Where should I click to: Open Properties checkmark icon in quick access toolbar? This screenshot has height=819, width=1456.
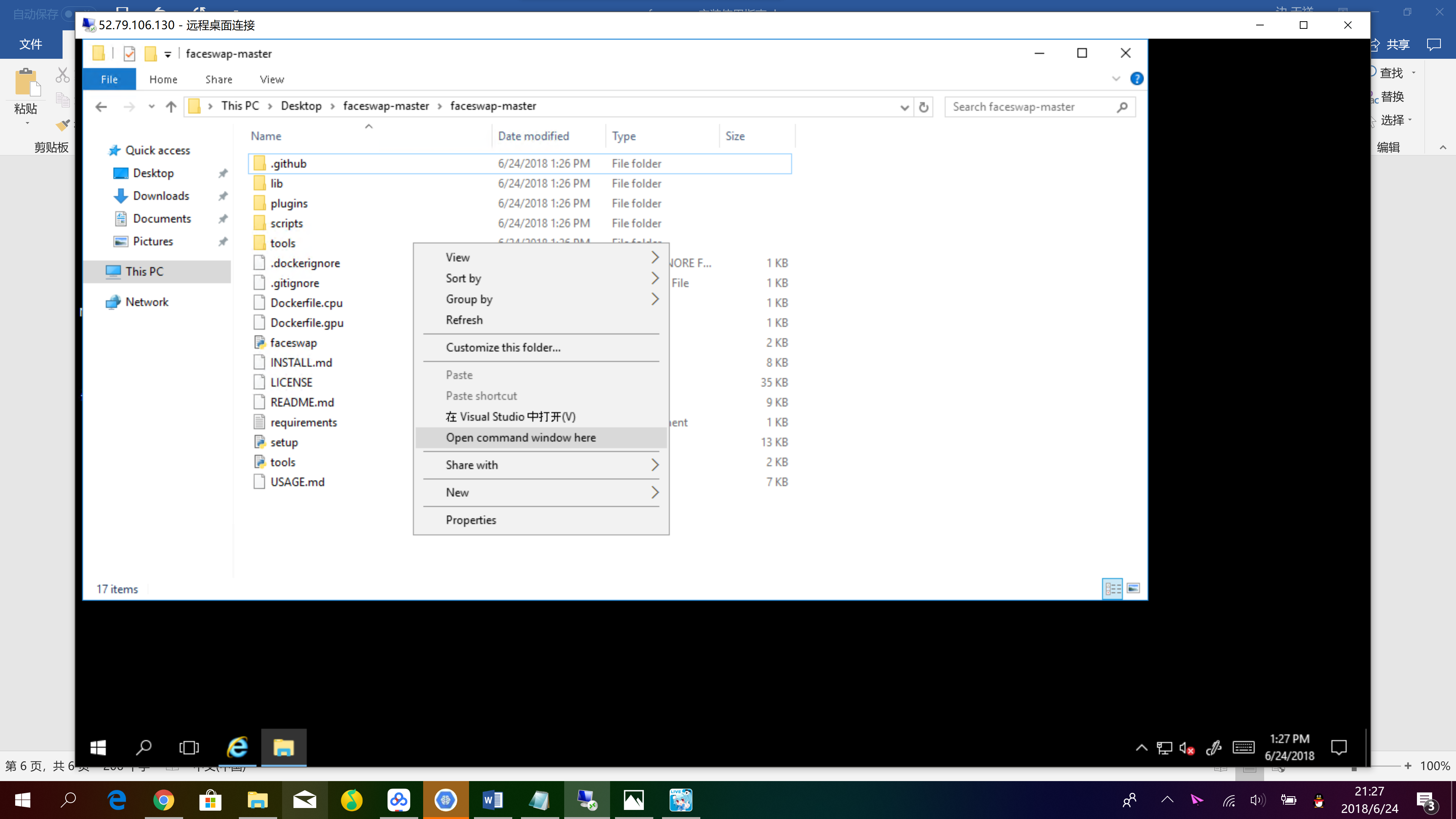point(129,54)
